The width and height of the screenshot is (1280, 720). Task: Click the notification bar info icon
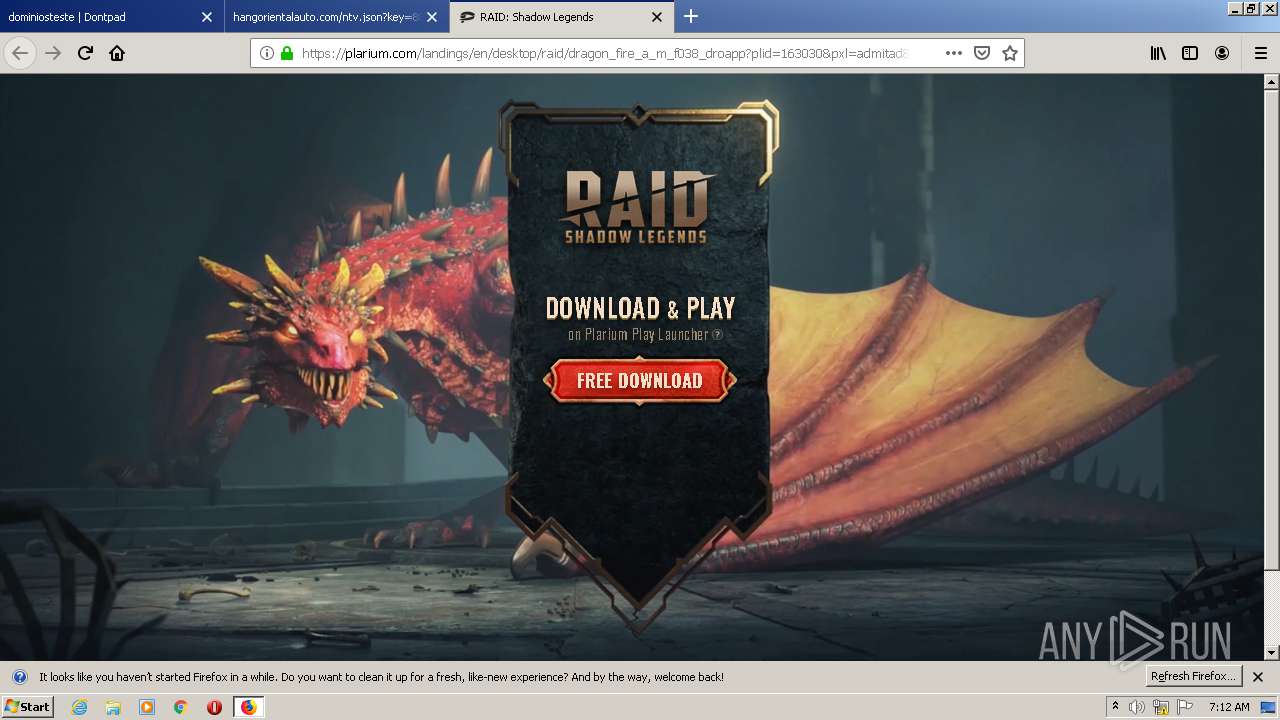coord(19,677)
